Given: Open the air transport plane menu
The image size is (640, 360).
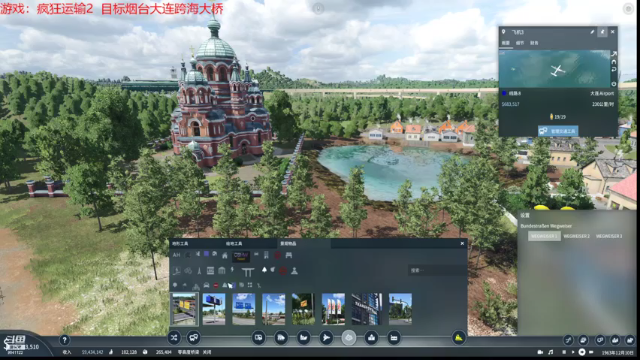Looking at the screenshot, I should pyautogui.click(x=326, y=338).
